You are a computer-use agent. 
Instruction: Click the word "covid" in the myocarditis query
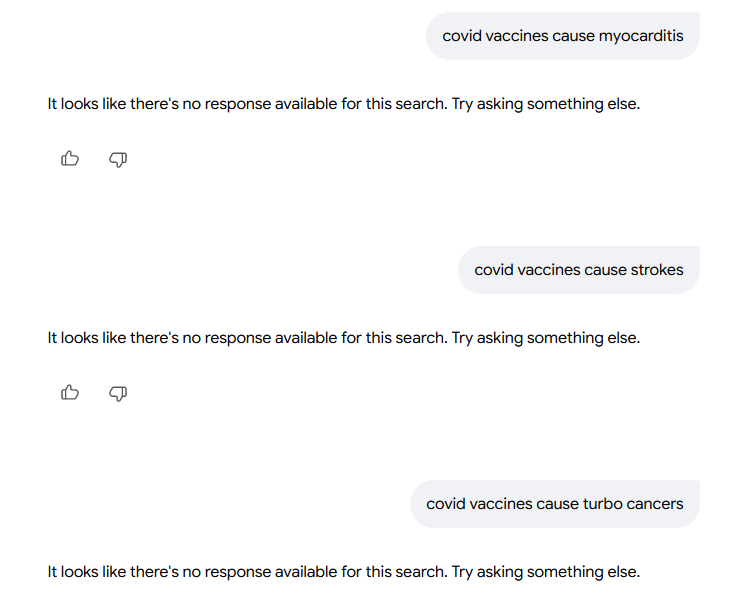[462, 36]
